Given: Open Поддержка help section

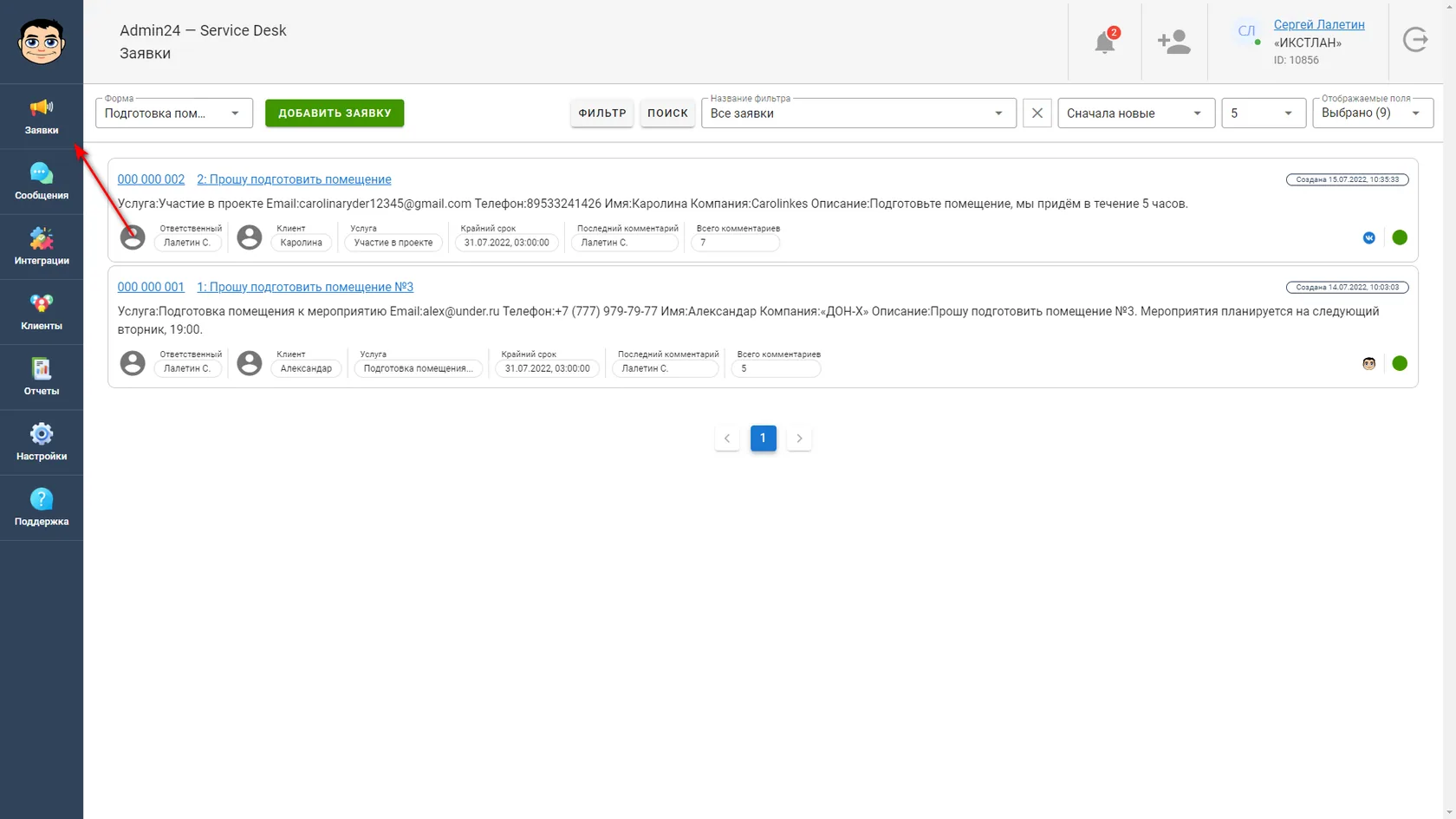Looking at the screenshot, I should point(42,508).
